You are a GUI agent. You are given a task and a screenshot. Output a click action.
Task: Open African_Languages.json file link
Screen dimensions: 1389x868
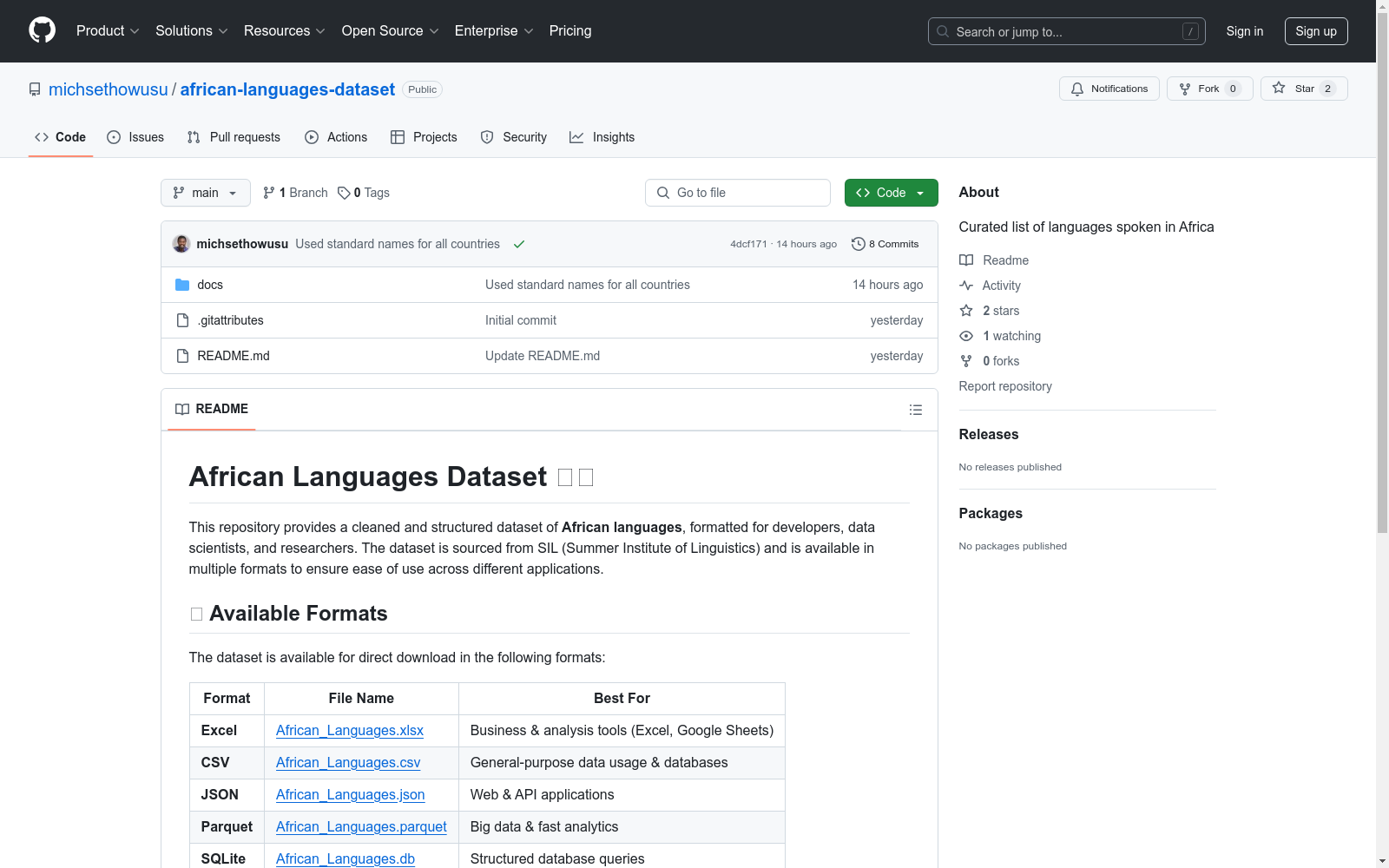351,795
